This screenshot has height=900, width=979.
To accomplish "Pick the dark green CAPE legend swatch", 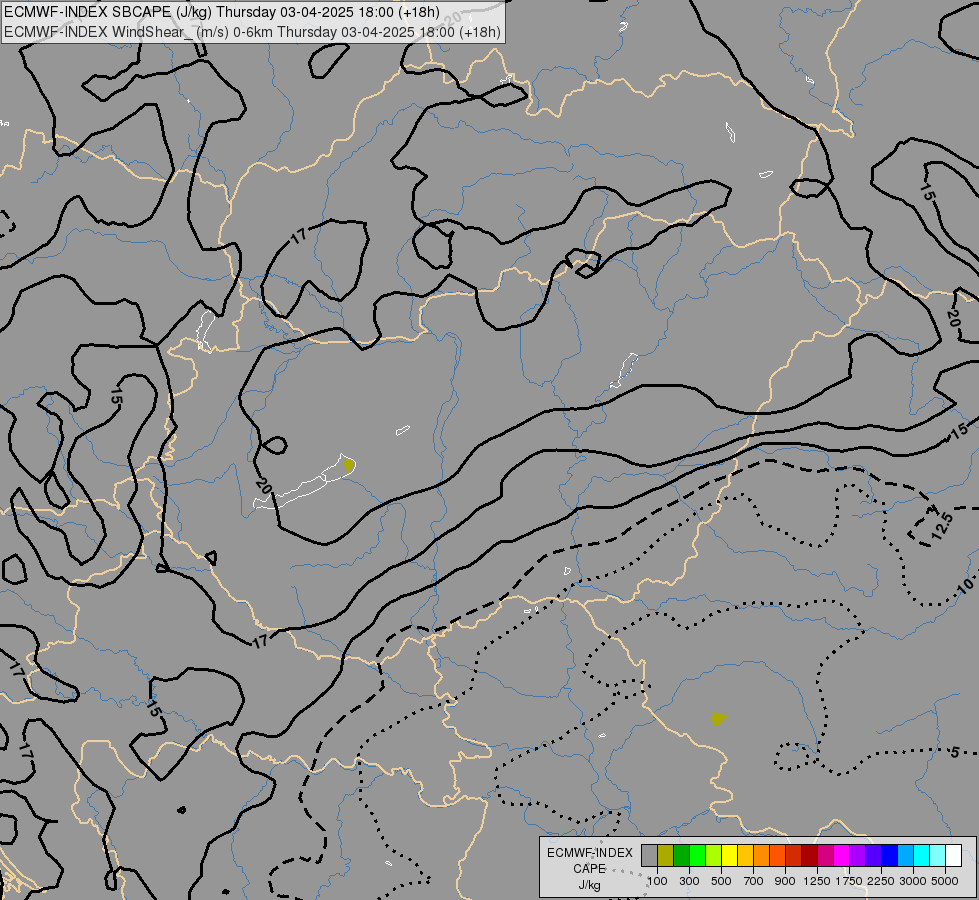I will (x=682, y=856).
